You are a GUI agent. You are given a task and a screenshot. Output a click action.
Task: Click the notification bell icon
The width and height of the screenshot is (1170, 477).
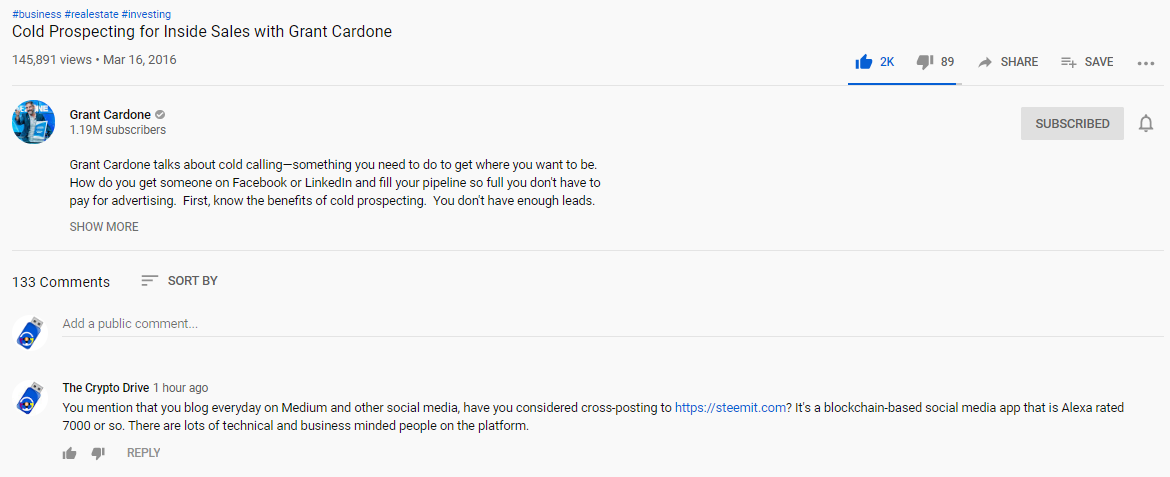click(x=1146, y=124)
